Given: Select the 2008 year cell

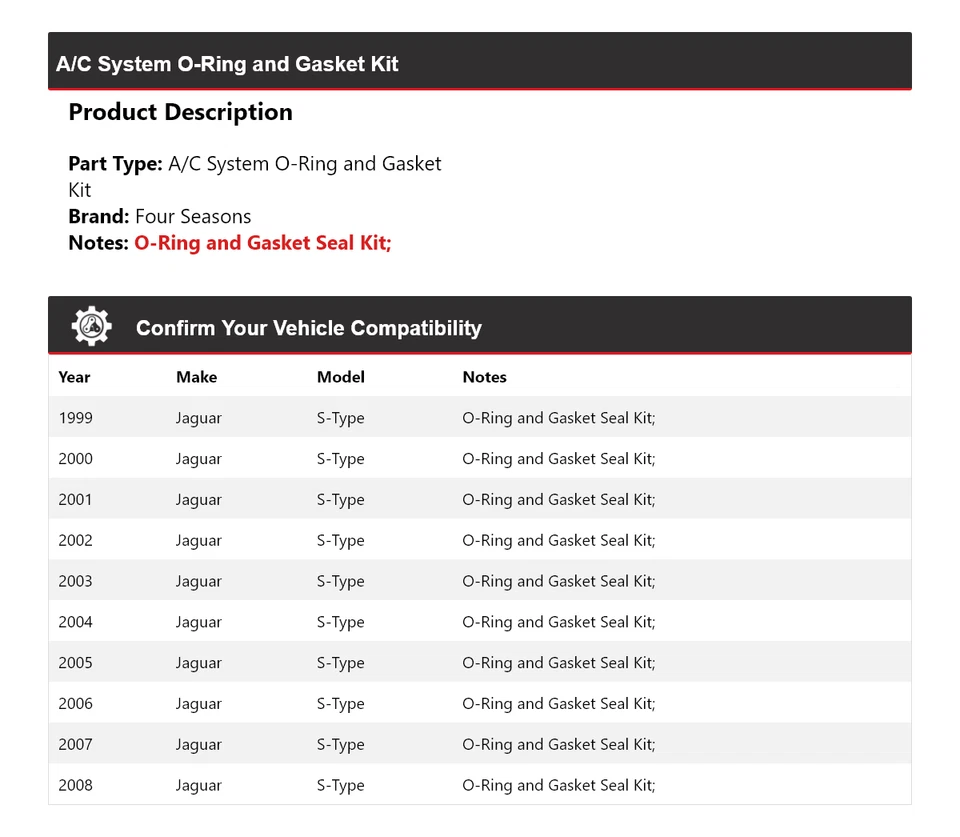Looking at the screenshot, I should point(75,785).
